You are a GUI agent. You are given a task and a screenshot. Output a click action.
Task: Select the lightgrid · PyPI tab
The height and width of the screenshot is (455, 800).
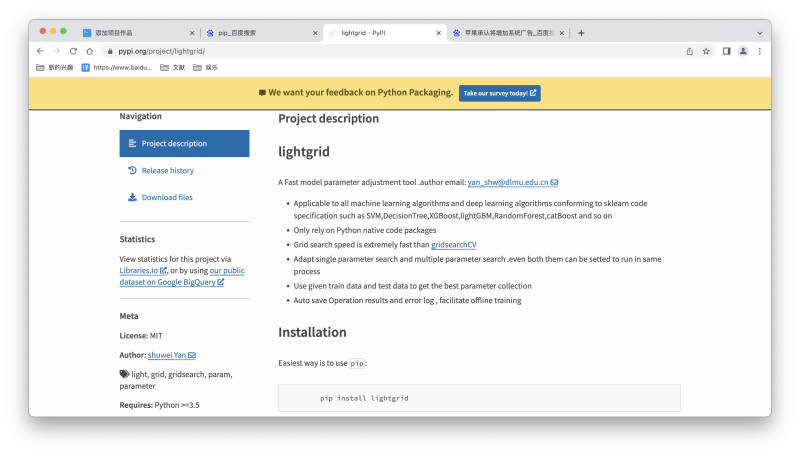pos(385,33)
